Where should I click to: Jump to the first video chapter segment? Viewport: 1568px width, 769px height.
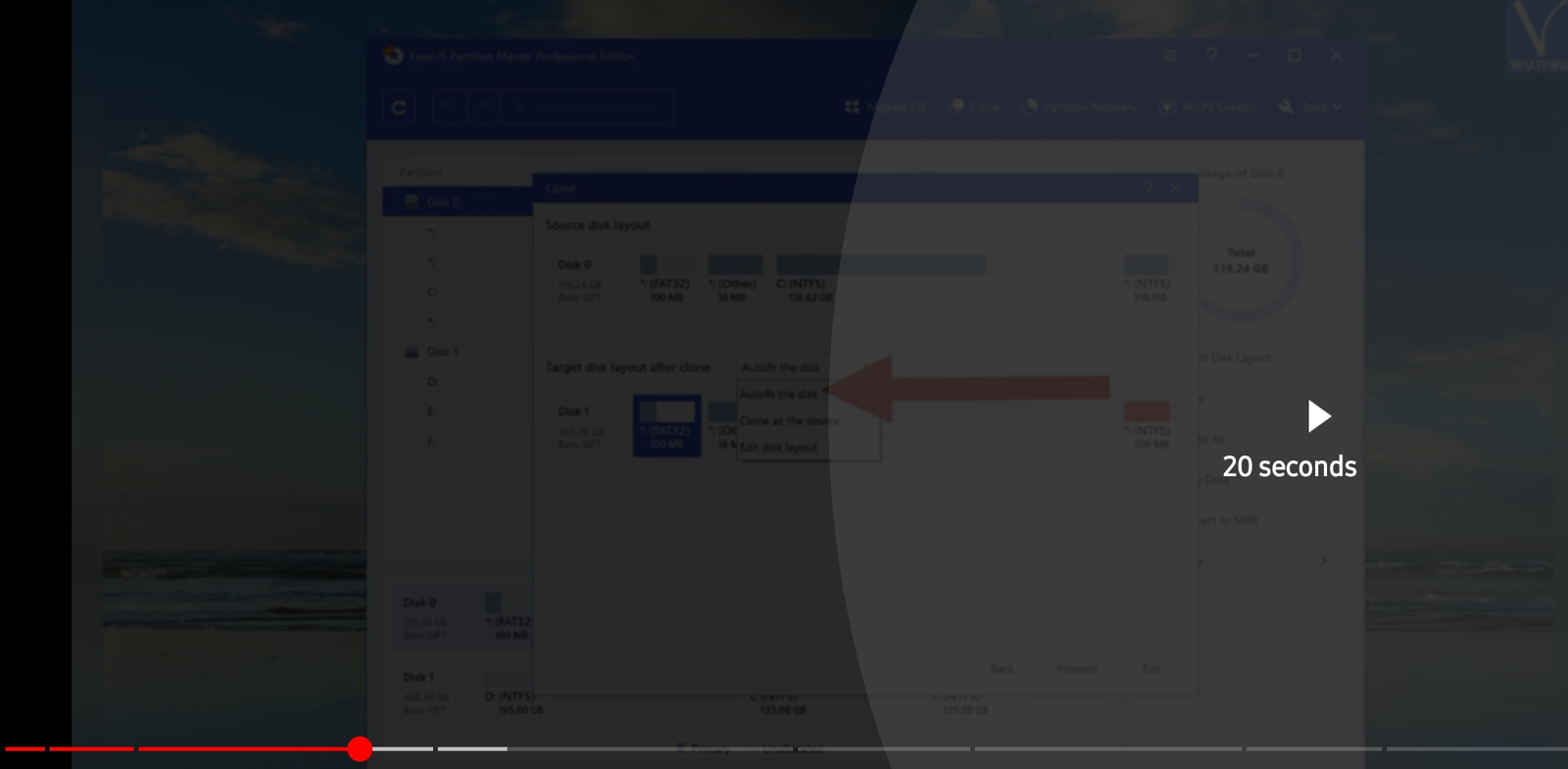click(24, 748)
